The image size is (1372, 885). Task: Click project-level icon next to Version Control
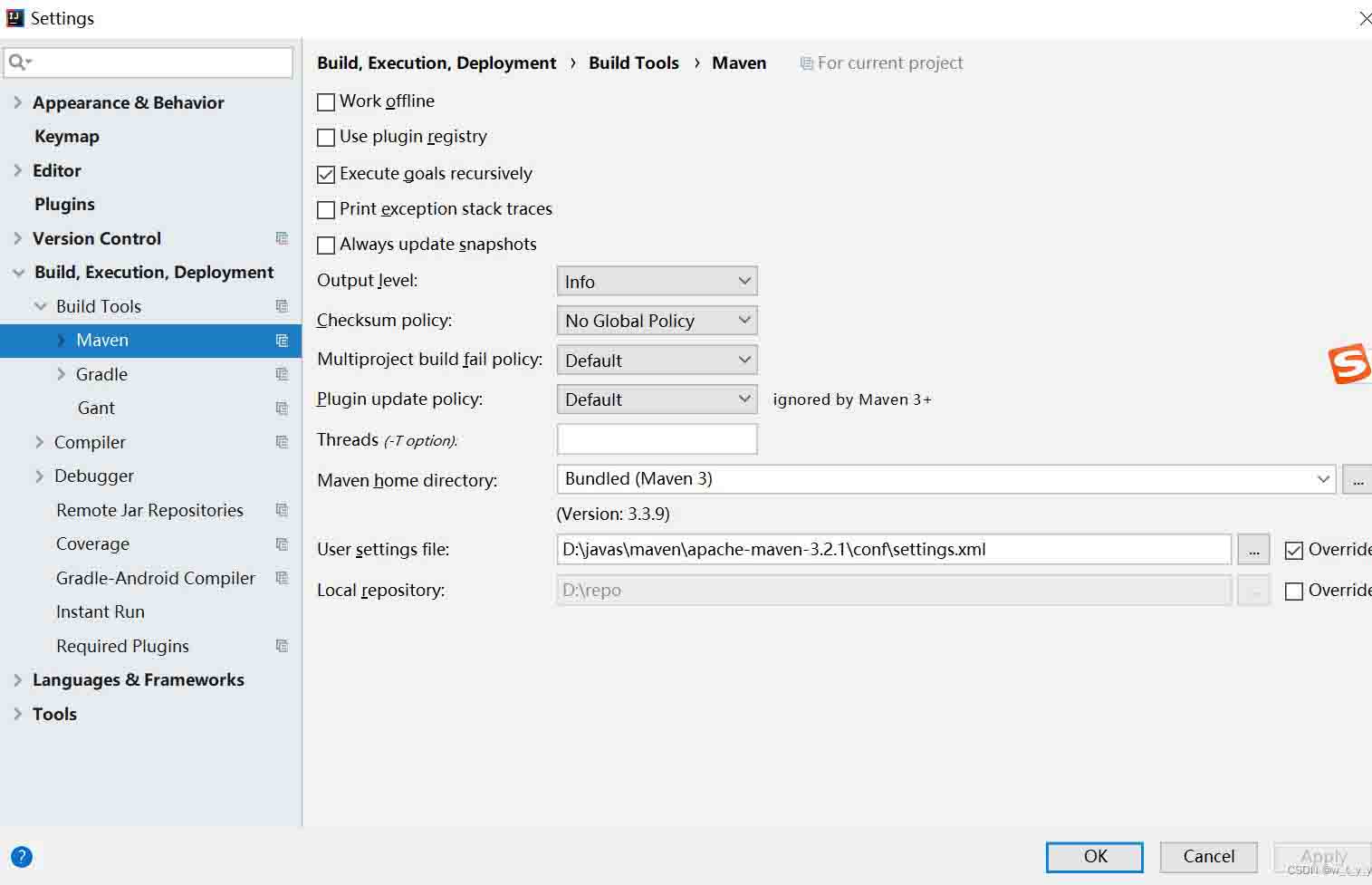point(282,238)
